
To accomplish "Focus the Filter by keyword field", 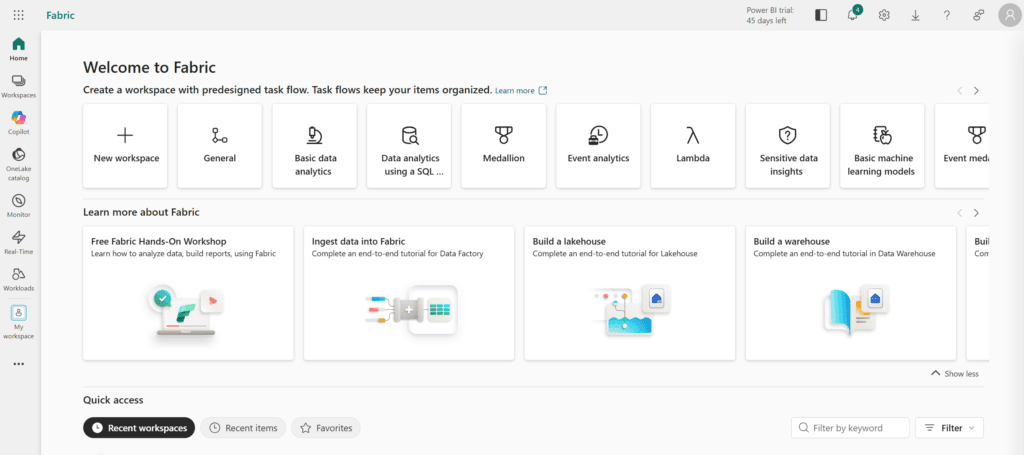I will point(850,428).
